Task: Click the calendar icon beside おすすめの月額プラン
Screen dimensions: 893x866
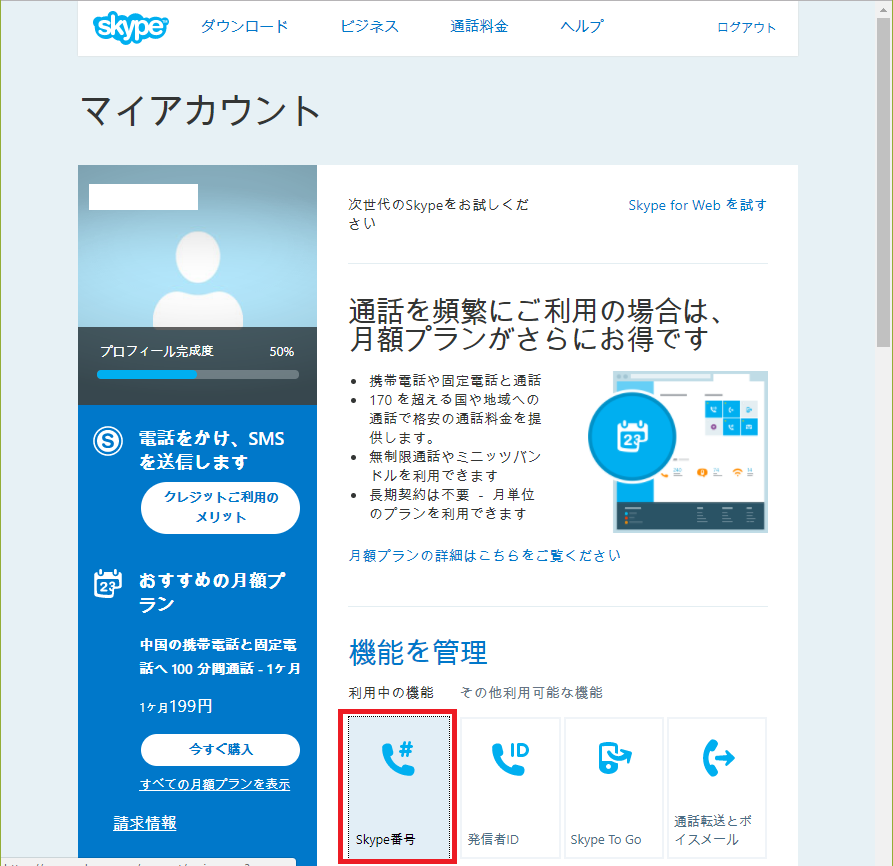Action: [x=108, y=584]
